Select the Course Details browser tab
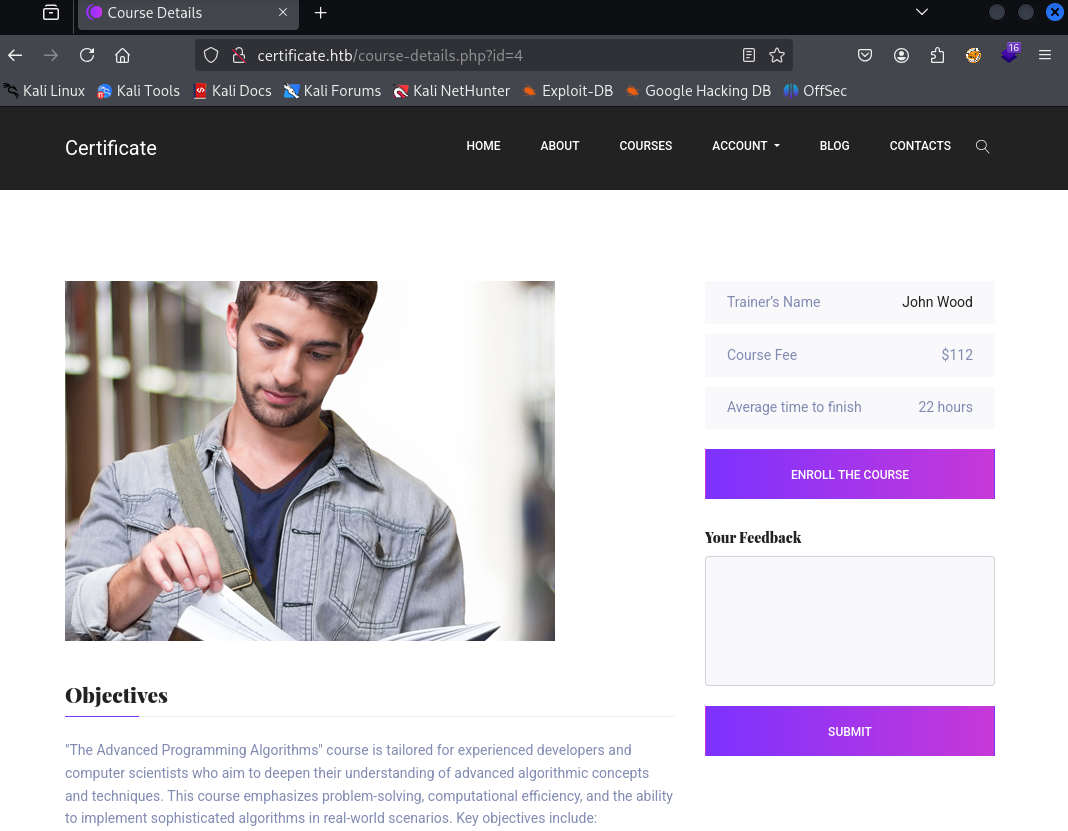The width and height of the screenshot is (1068, 831). [180, 13]
